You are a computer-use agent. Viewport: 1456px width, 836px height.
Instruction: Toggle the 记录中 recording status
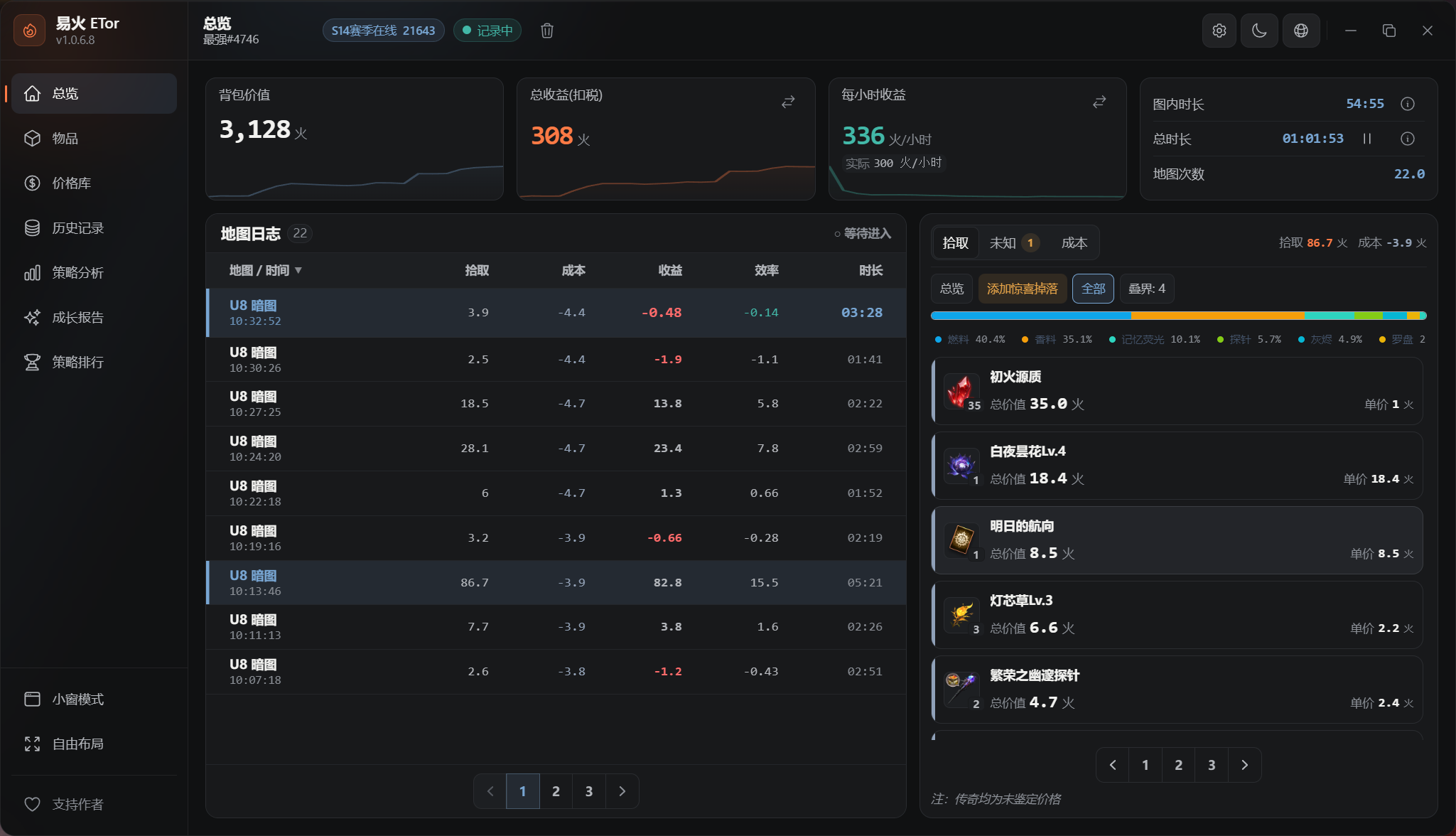click(x=487, y=31)
